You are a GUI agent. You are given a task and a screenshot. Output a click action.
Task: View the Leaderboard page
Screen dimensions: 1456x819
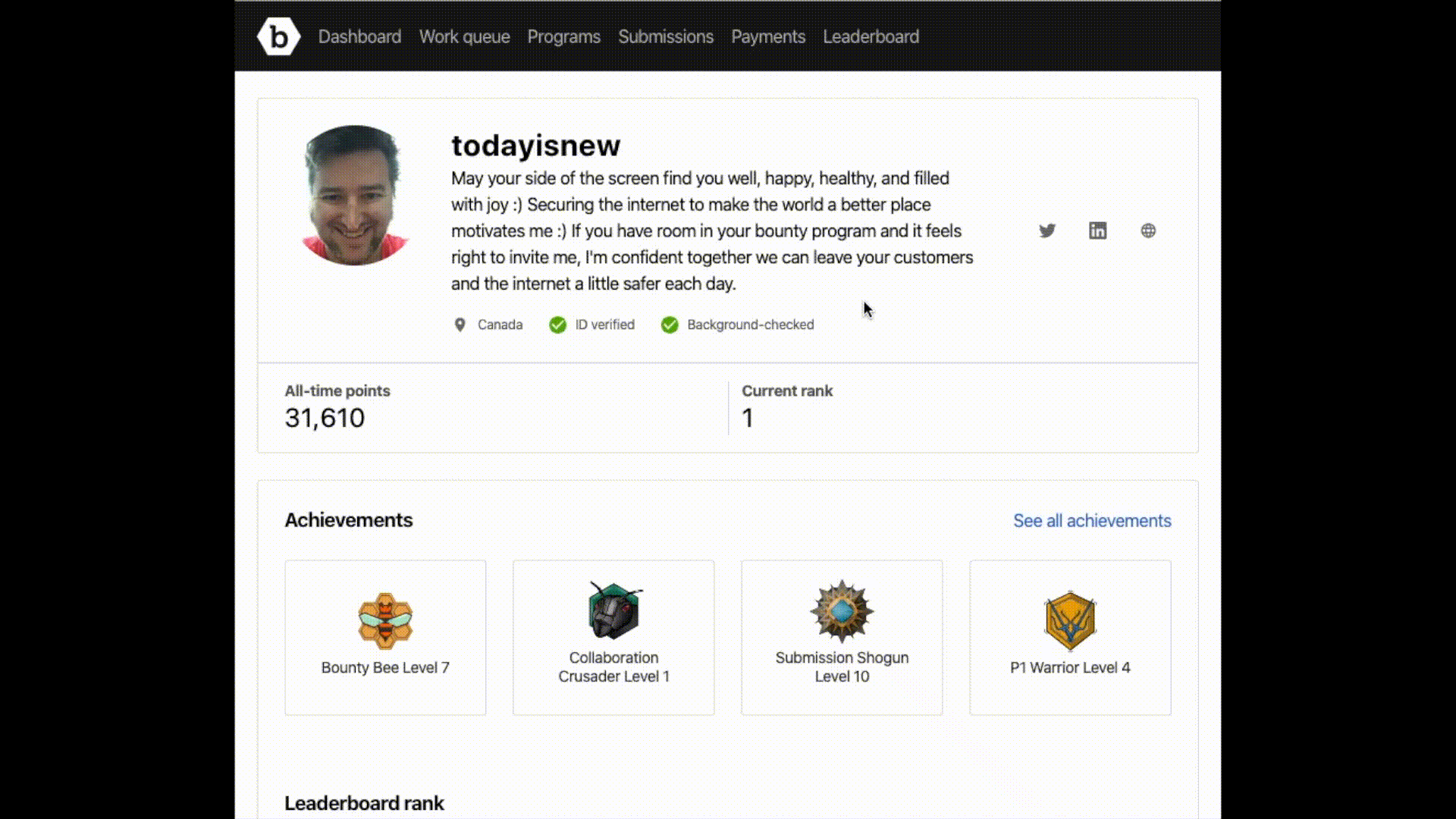point(871,36)
